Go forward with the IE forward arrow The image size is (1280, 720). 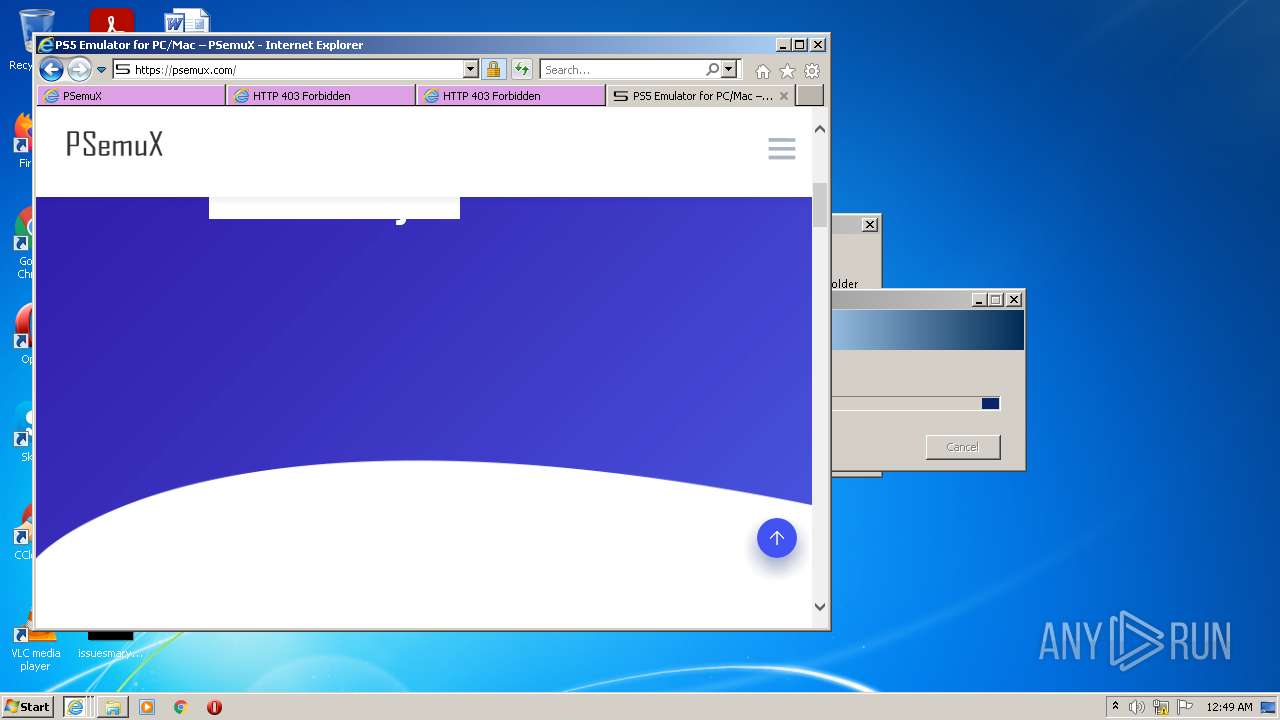point(79,69)
